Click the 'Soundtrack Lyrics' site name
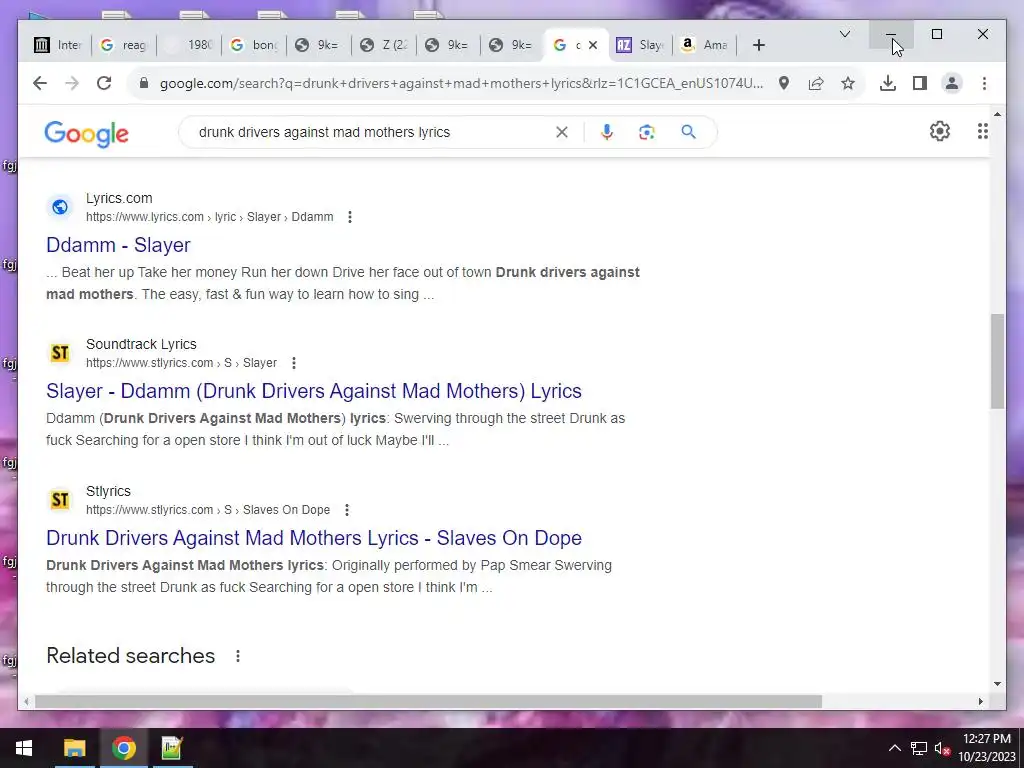Viewport: 1024px width, 768px height. click(x=141, y=344)
